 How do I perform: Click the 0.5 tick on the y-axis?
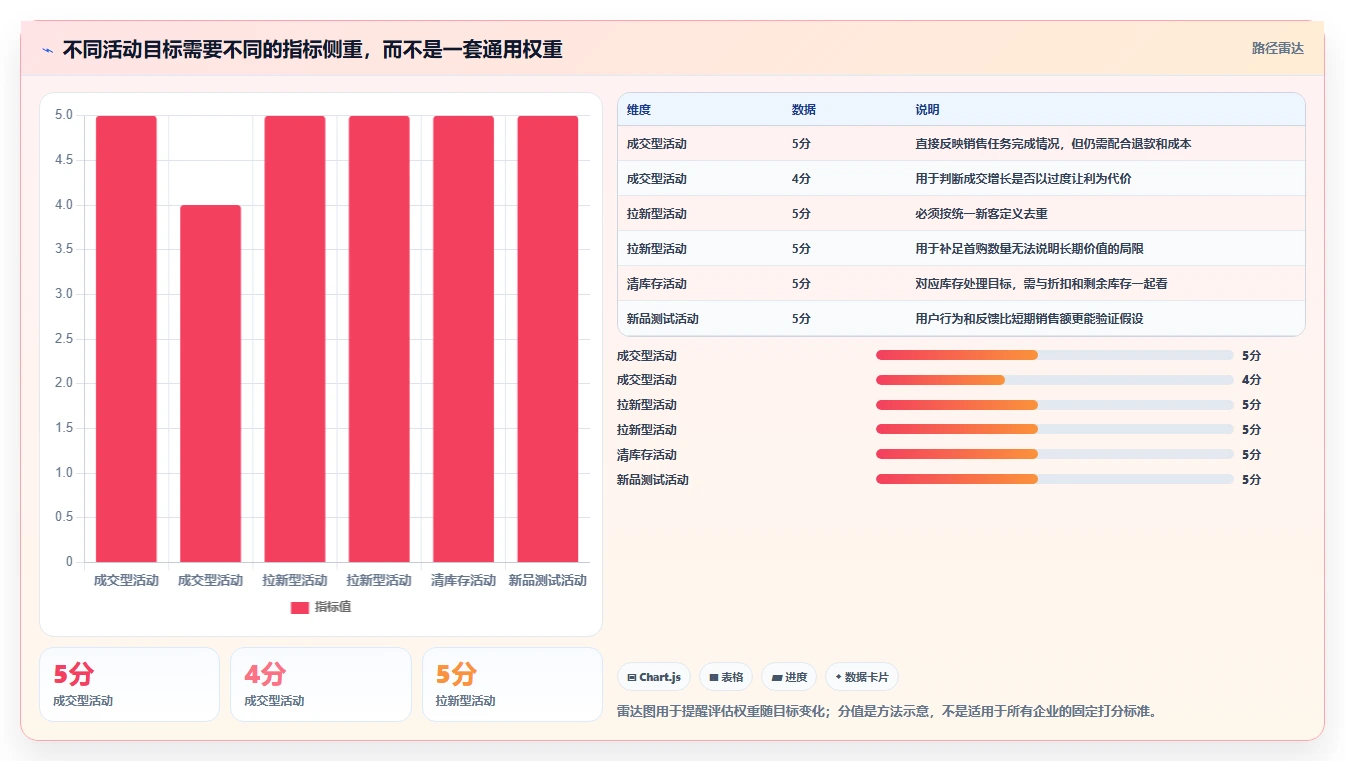63,517
